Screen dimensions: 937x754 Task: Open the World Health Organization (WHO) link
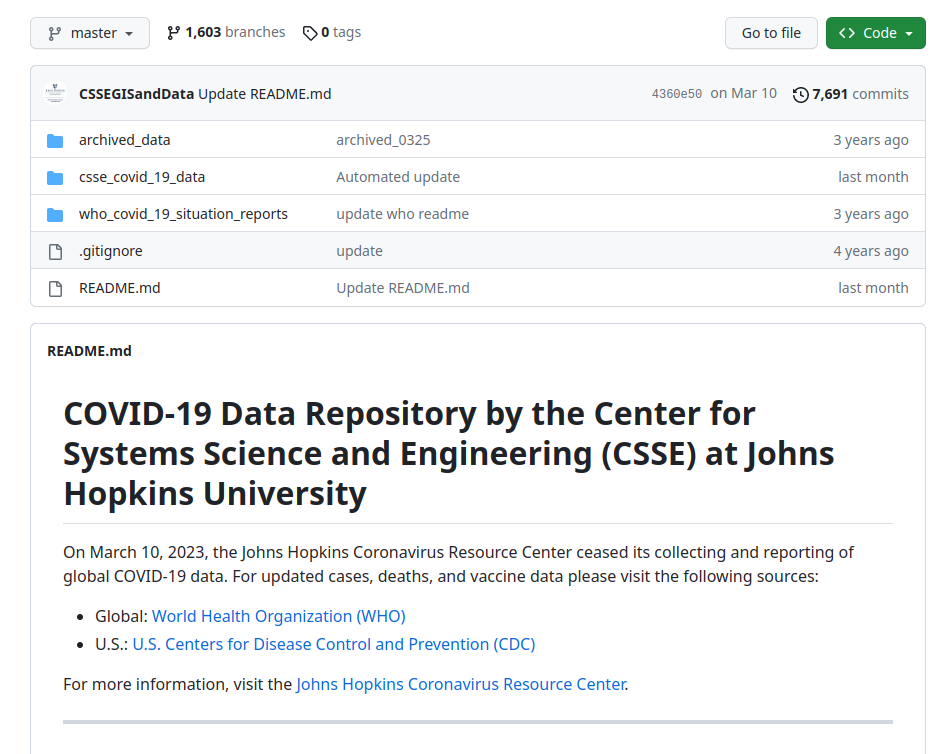pos(278,616)
